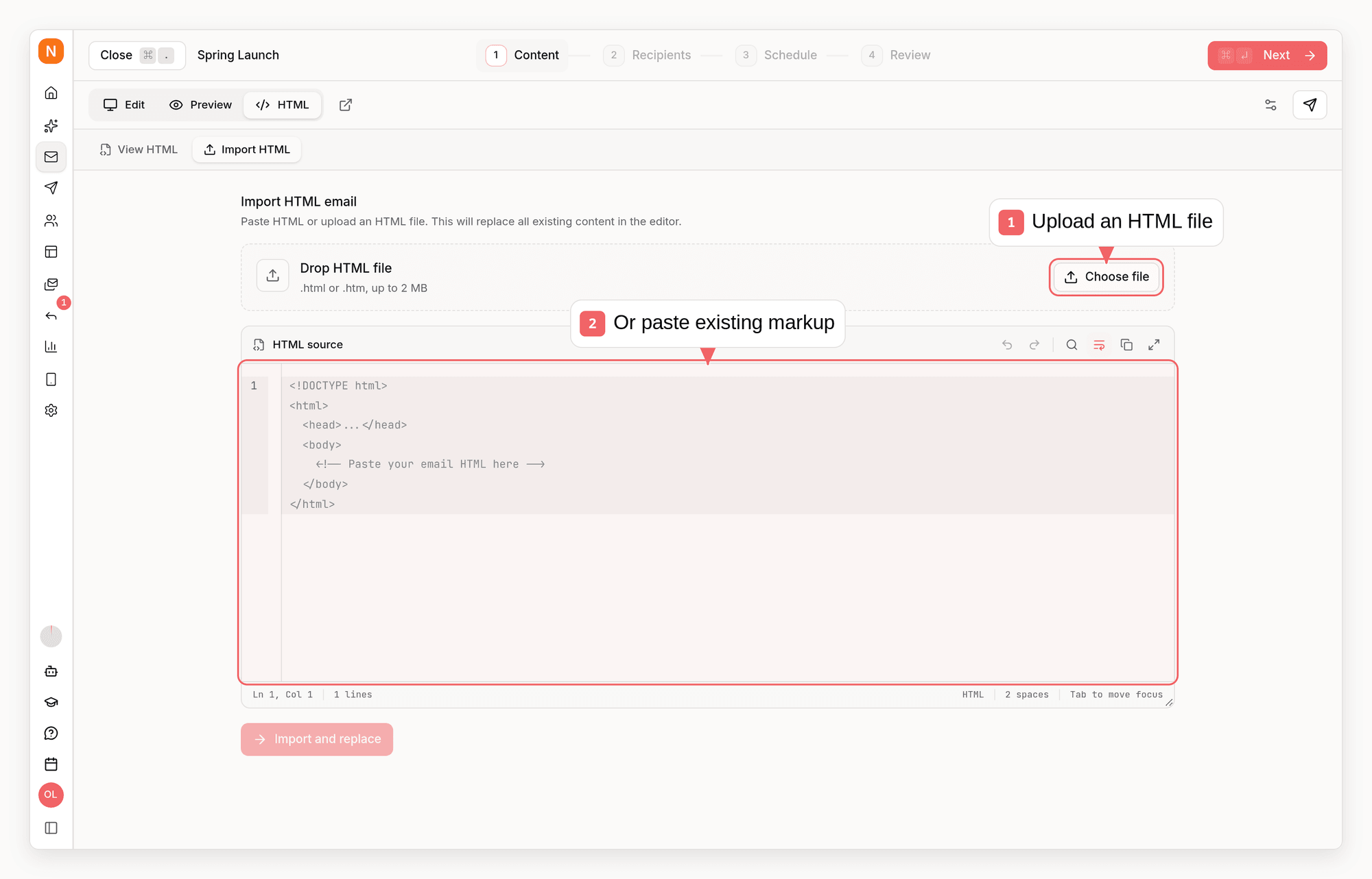The height and width of the screenshot is (879, 1372).
Task: Click the send test paper plane button
Action: [x=1310, y=105]
